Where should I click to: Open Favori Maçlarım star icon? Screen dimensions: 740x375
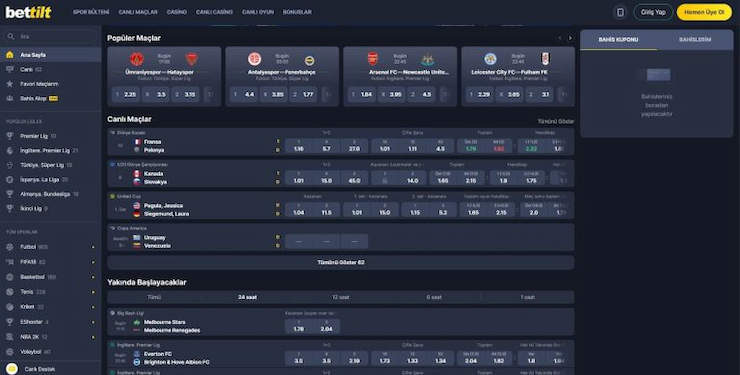pyautogui.click(x=9, y=84)
